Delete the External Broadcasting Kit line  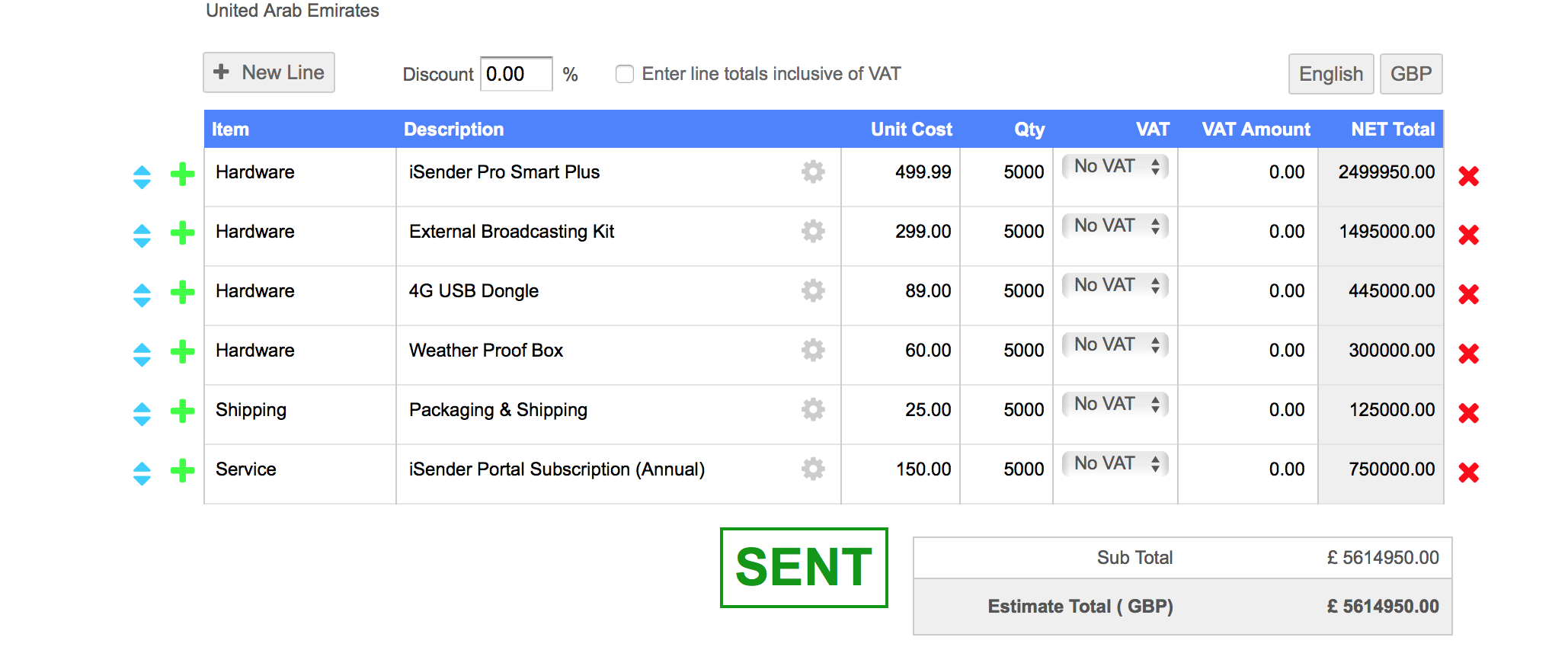pos(1468,235)
